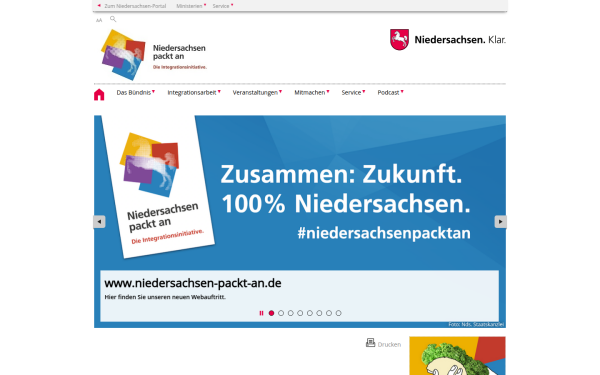
Task: Select the seventh slide indicator dot
Action: (x=329, y=313)
